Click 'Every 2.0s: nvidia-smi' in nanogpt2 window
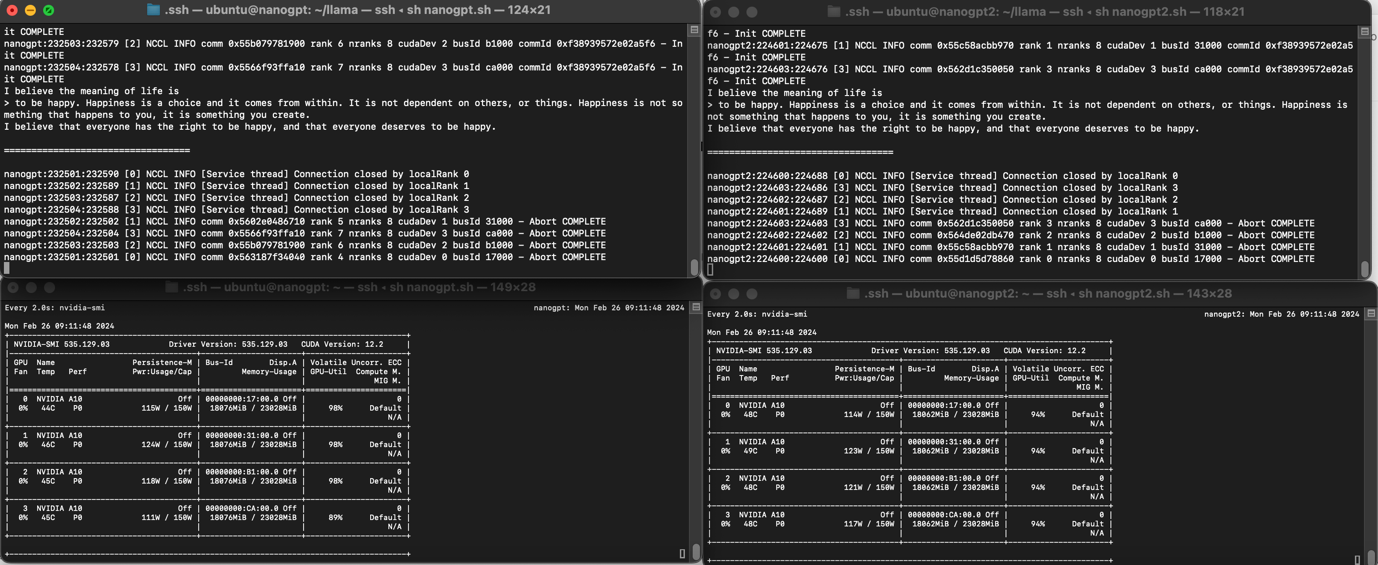Image resolution: width=1378 pixels, height=565 pixels. [757, 314]
